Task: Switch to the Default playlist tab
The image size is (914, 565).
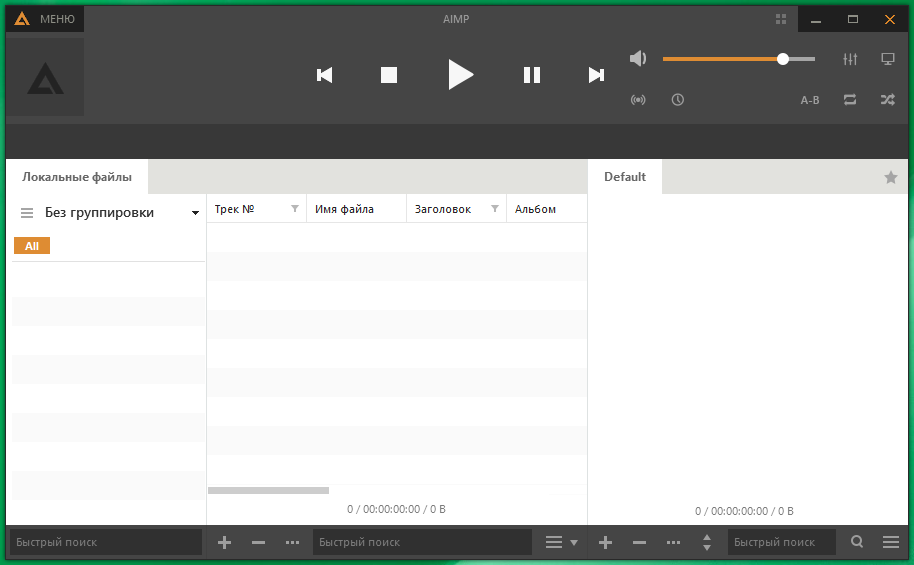Action: click(625, 177)
